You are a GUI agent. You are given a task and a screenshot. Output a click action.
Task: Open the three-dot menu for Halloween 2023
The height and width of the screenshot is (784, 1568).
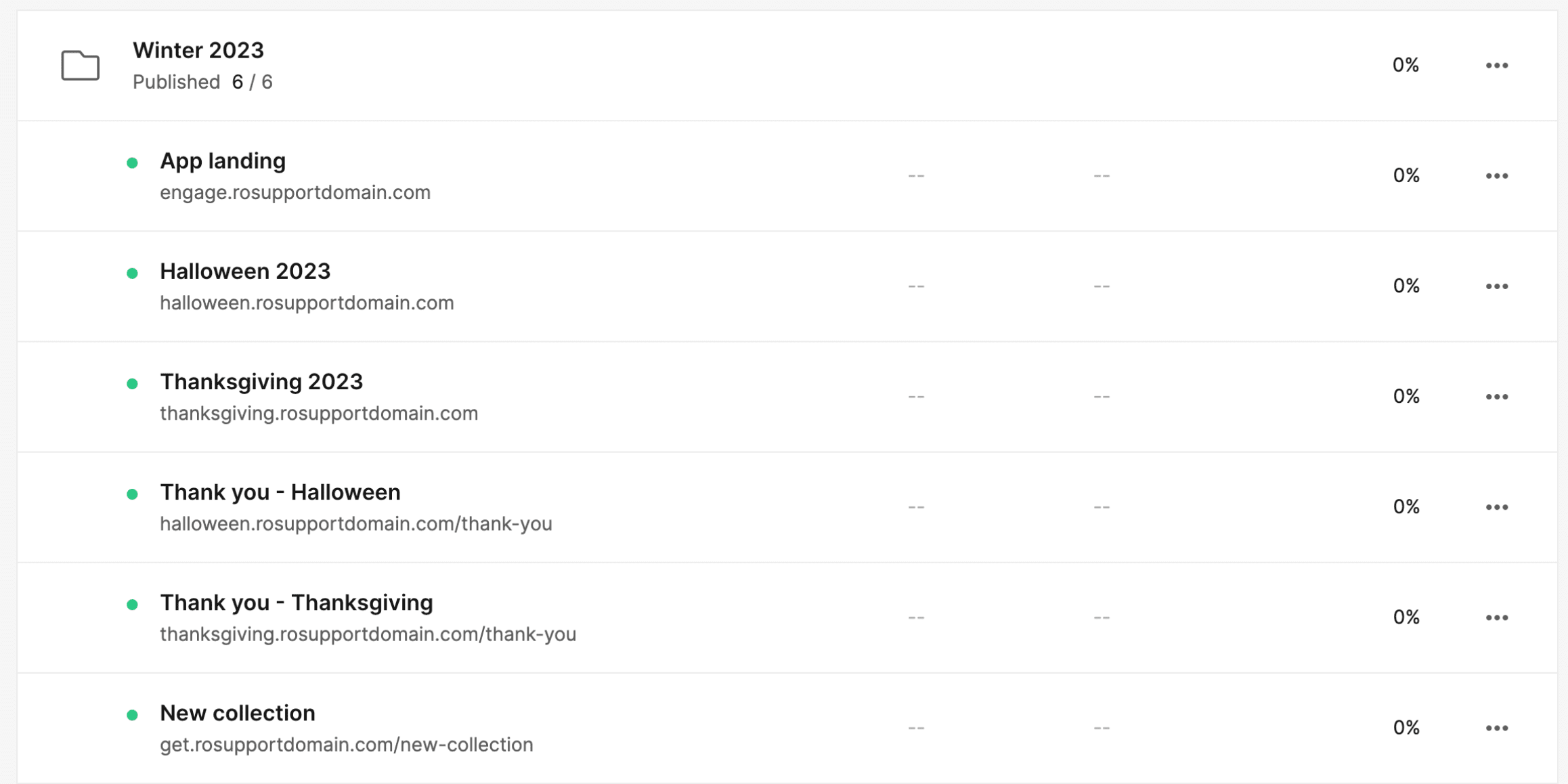[1496, 286]
